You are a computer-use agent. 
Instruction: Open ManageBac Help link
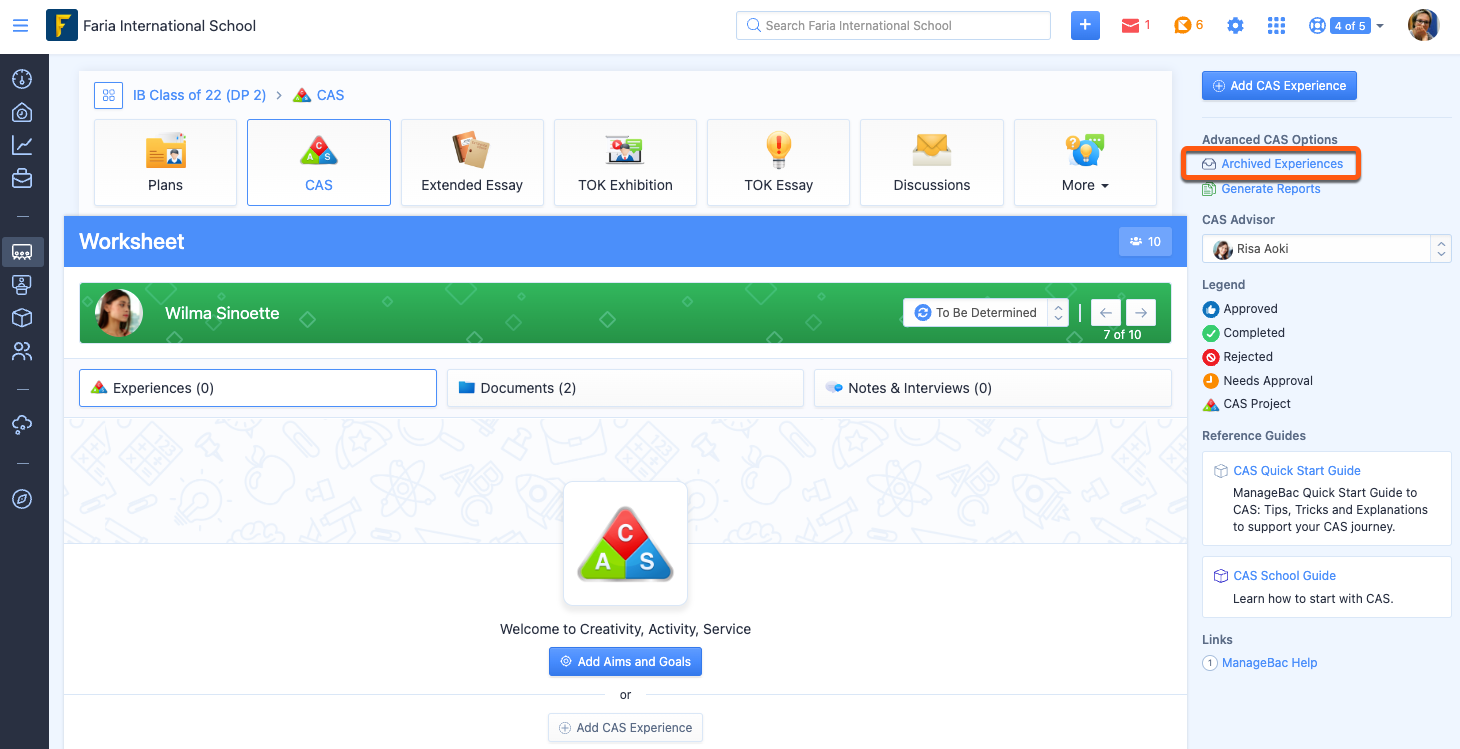(x=1270, y=662)
